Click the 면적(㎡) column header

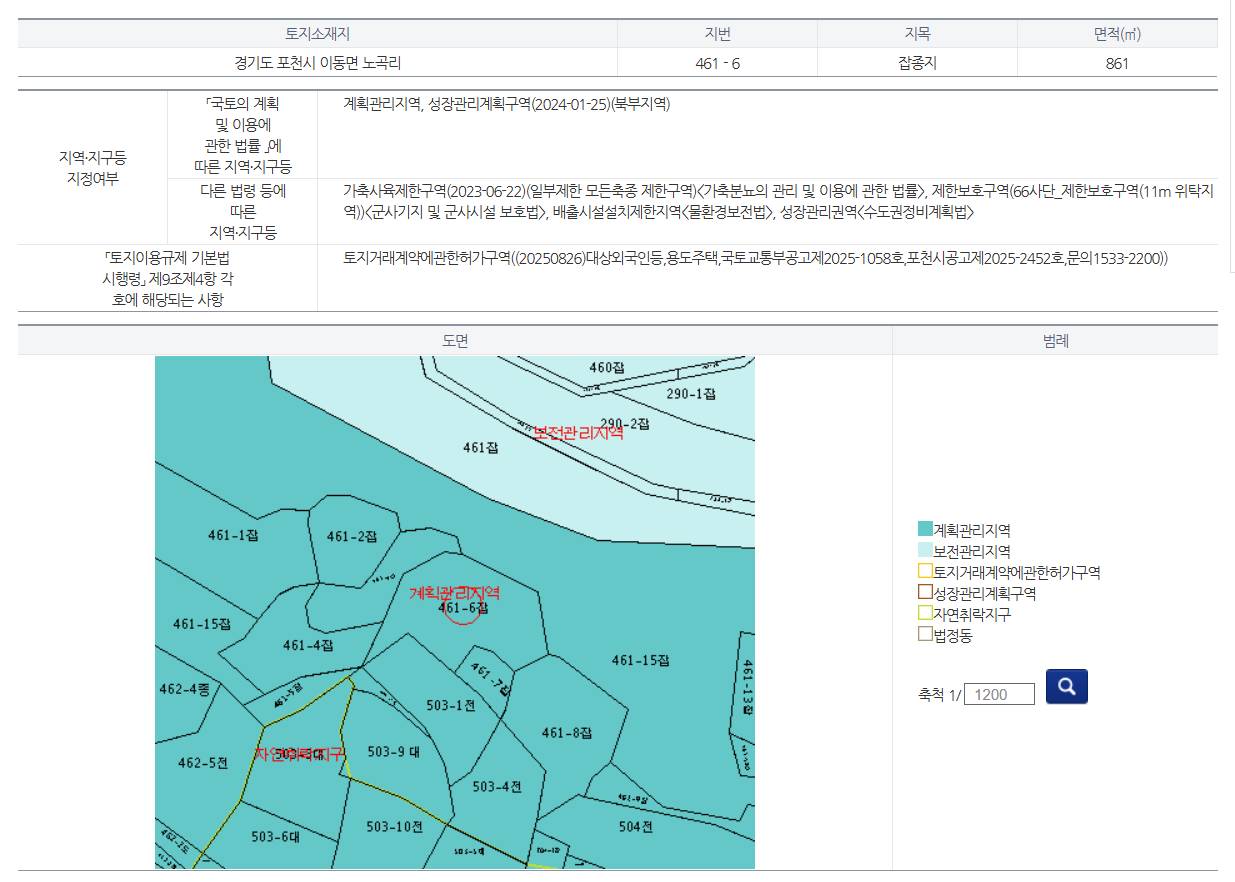(1117, 34)
